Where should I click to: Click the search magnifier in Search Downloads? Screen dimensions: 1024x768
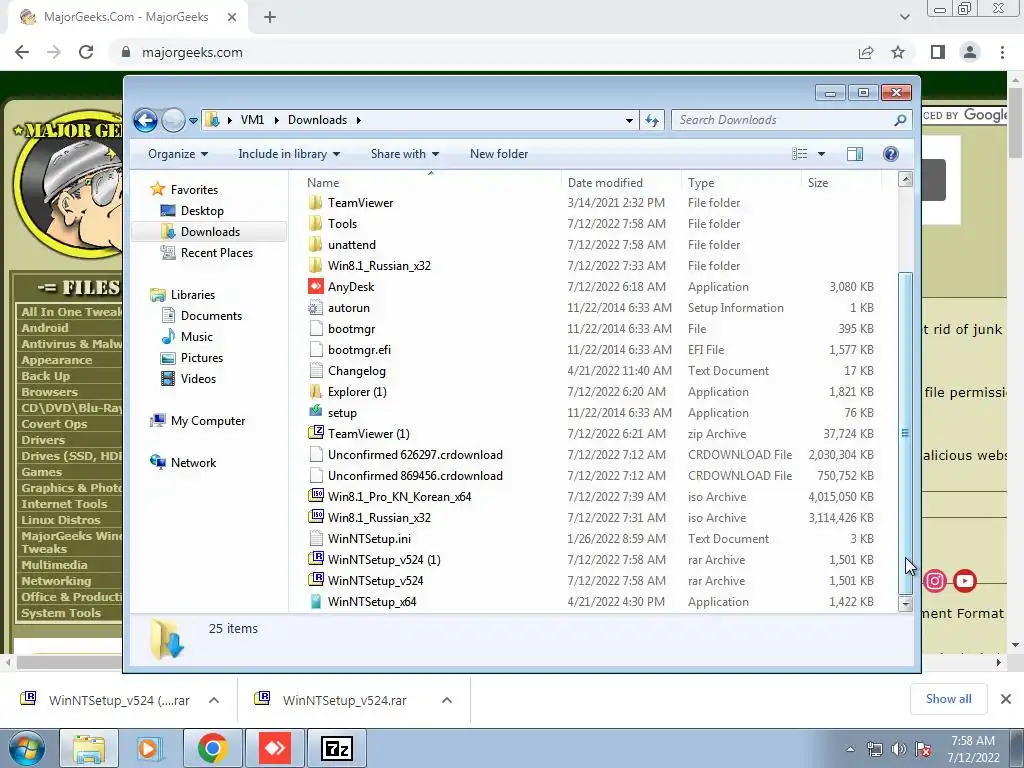click(900, 120)
